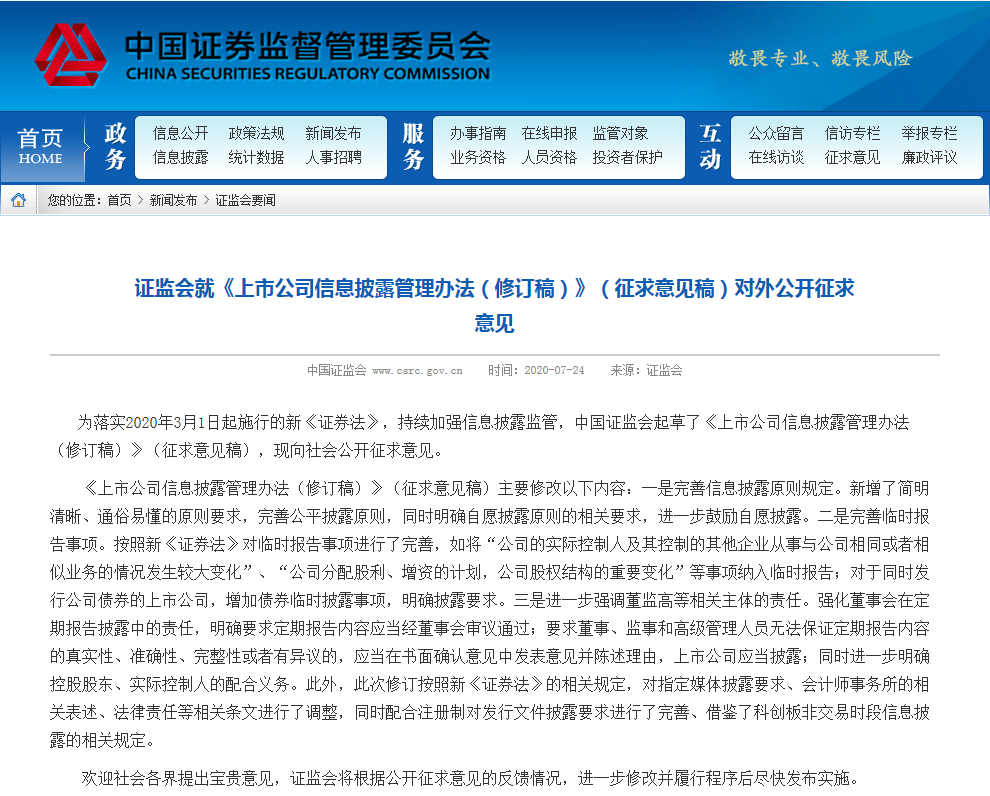Open 信息披露 navigation link
This screenshot has width=990, height=796.
tap(180, 157)
